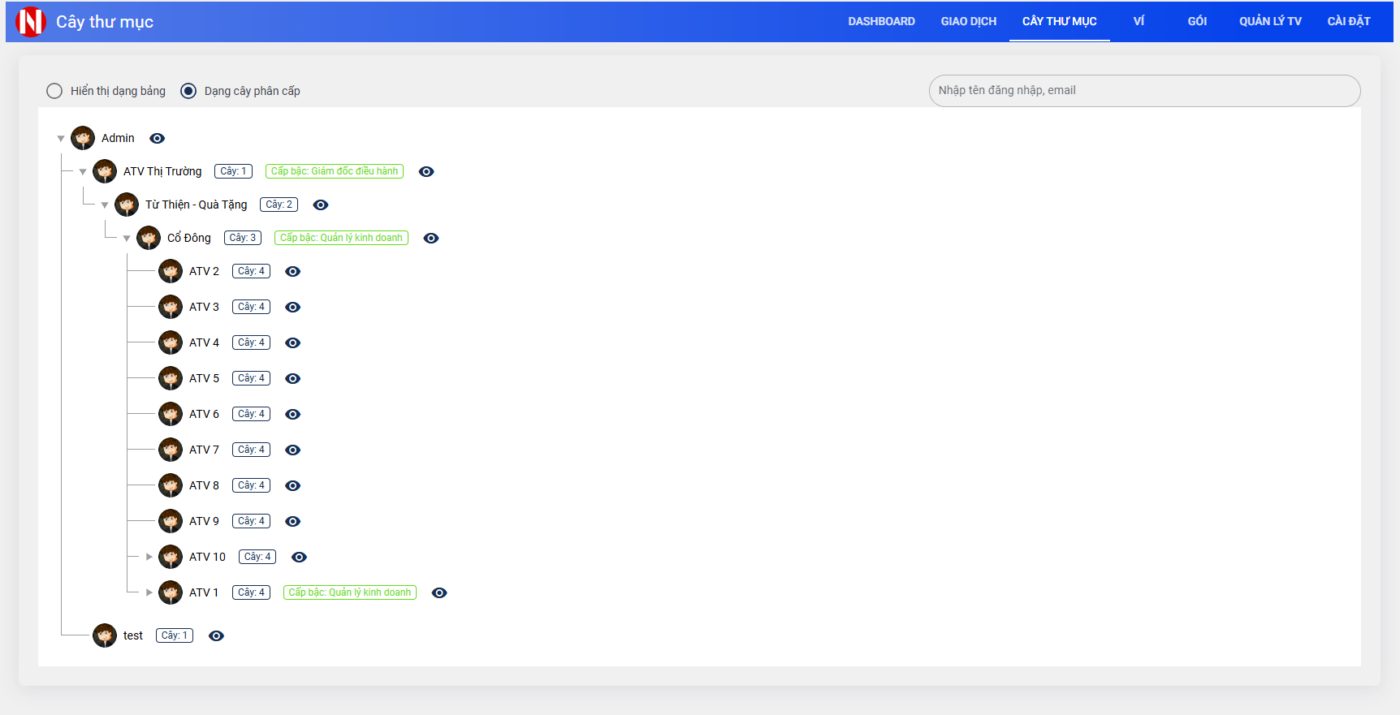Click the eye icon for ATV 5
Image resolution: width=1400 pixels, height=715 pixels.
(293, 379)
